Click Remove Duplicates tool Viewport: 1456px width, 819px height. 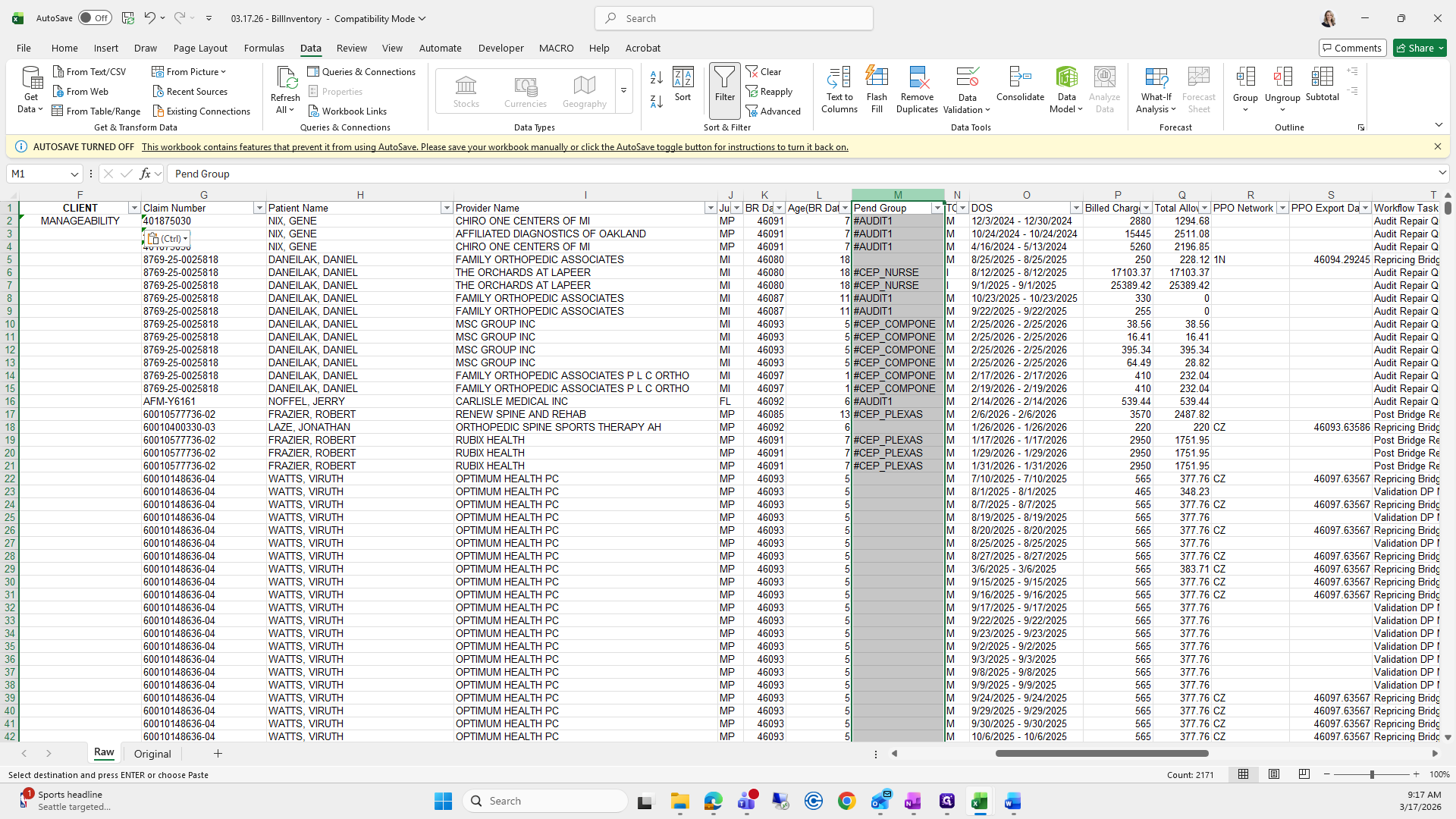[917, 89]
